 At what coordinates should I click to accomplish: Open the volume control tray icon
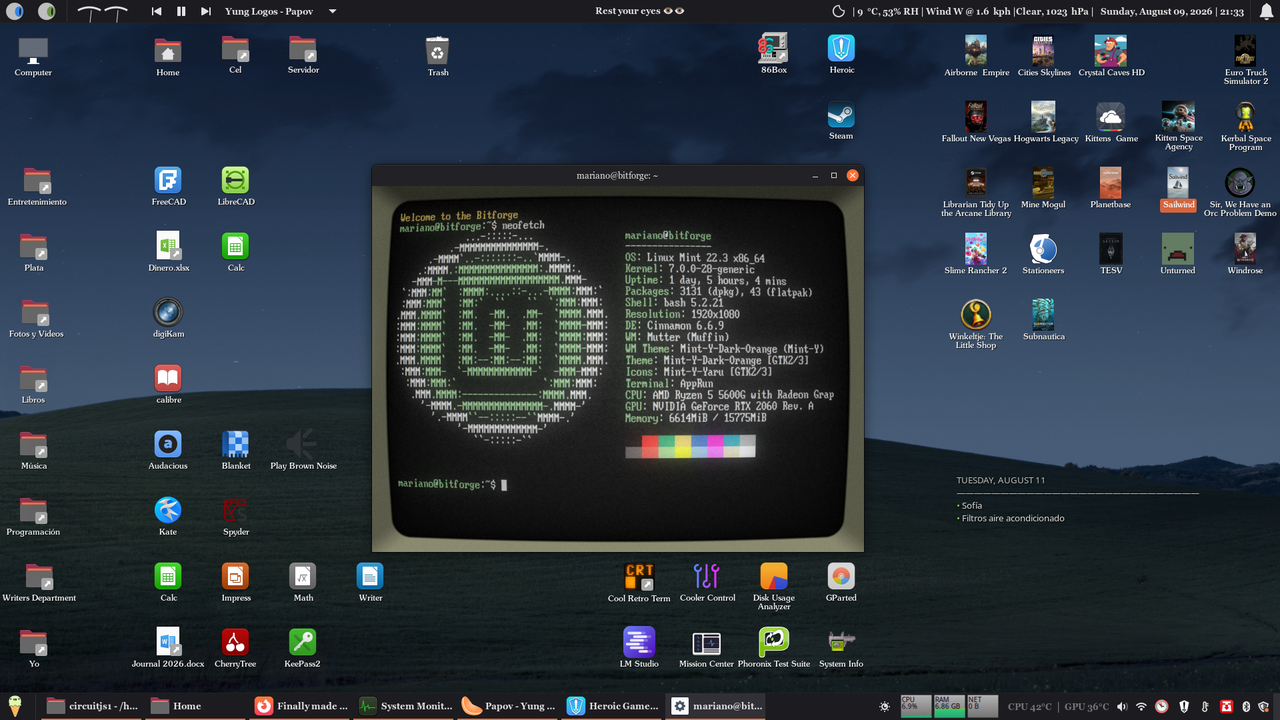[x=1122, y=706]
